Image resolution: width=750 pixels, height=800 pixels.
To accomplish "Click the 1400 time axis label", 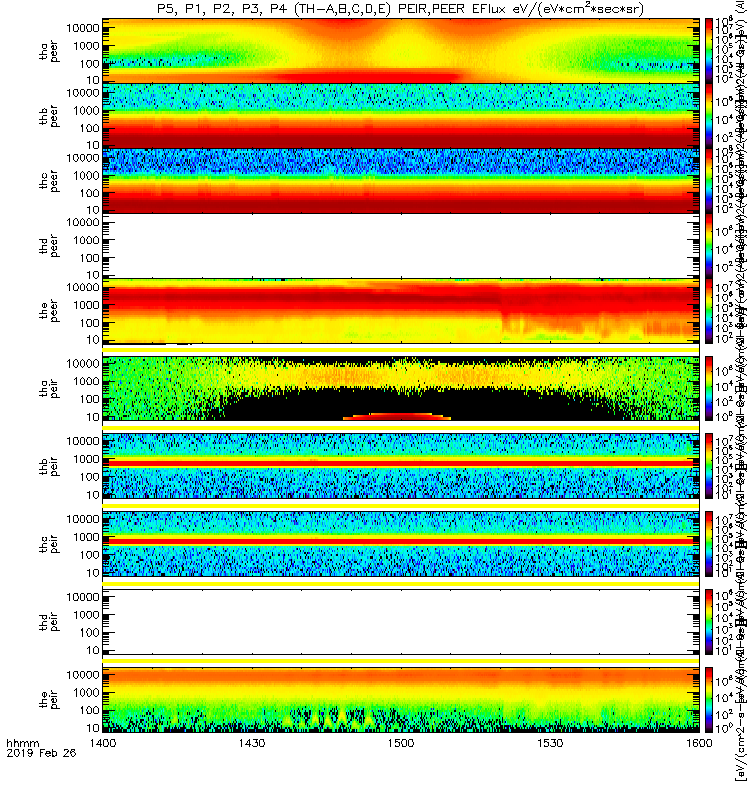I will coord(103,743).
